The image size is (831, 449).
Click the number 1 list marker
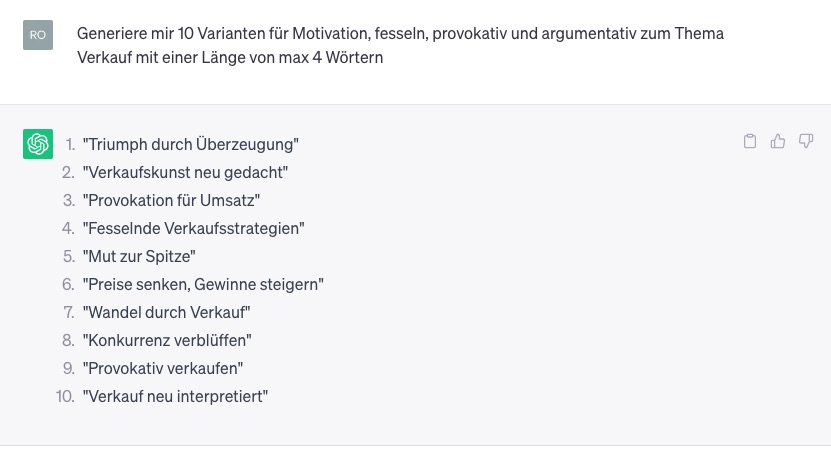(69, 144)
